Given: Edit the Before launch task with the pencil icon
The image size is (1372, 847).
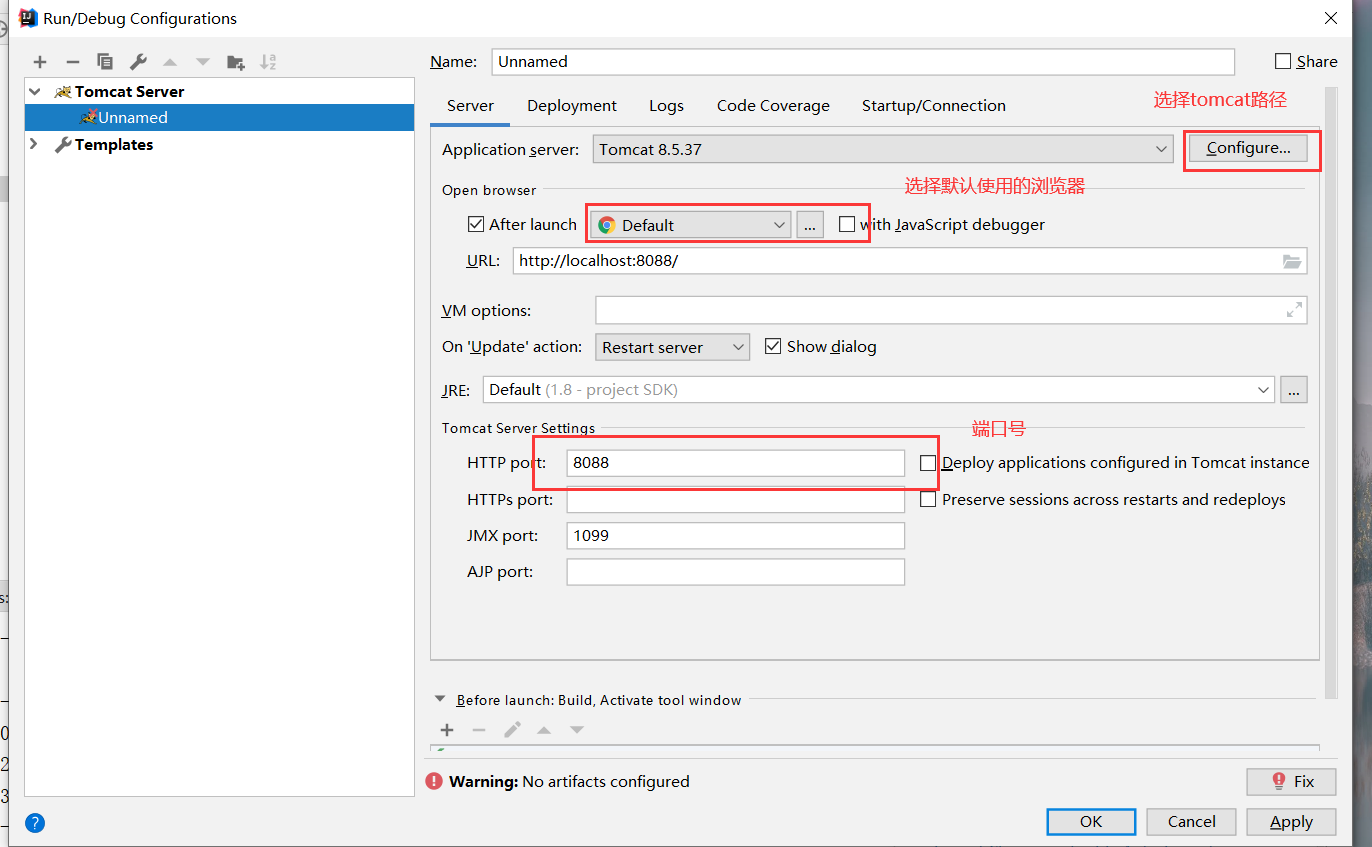Looking at the screenshot, I should (512, 730).
